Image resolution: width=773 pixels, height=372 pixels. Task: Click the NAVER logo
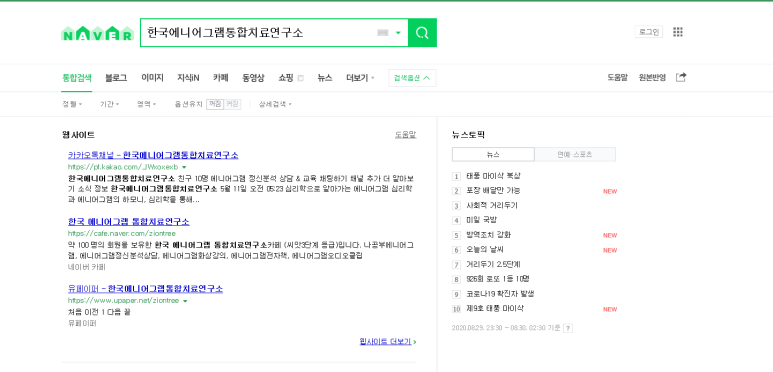[98, 34]
